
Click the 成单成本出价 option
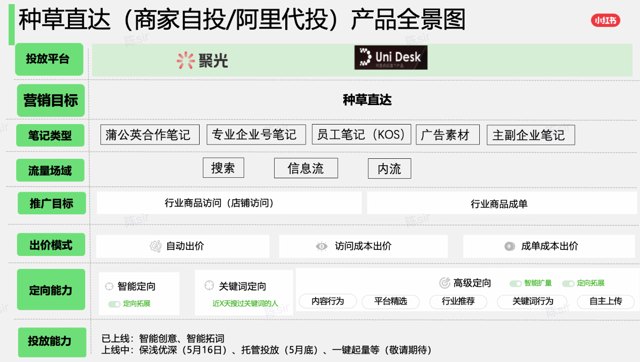tap(549, 246)
